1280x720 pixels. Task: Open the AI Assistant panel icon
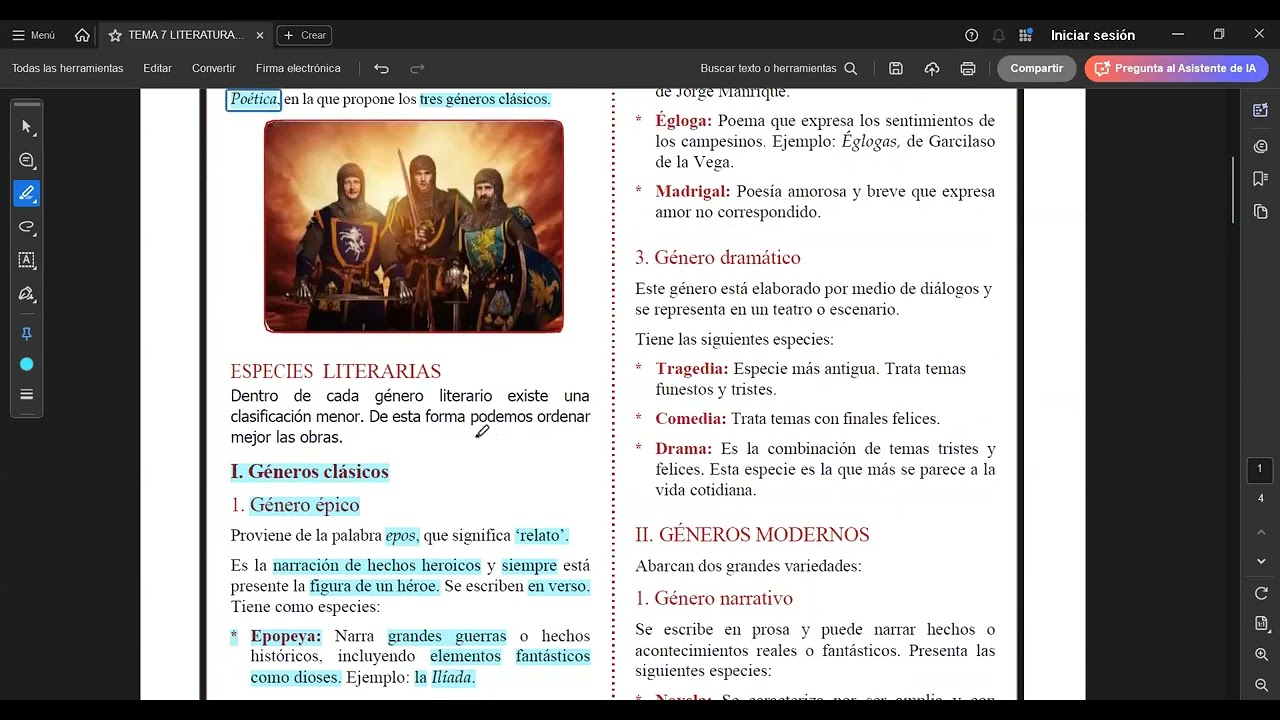pos(1260,110)
